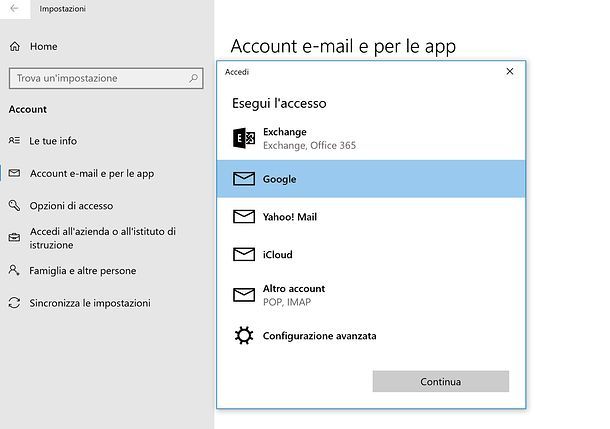Click the Esegui l'accesso heading
Image resolution: width=610 pixels, height=429 pixels.
click(x=279, y=103)
